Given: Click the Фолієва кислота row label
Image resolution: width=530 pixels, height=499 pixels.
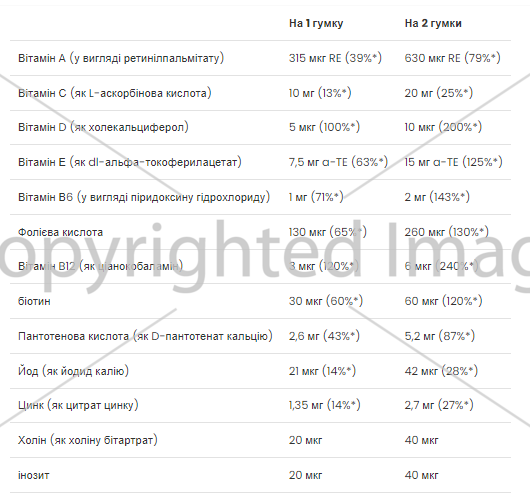Looking at the screenshot, I should (61, 232).
